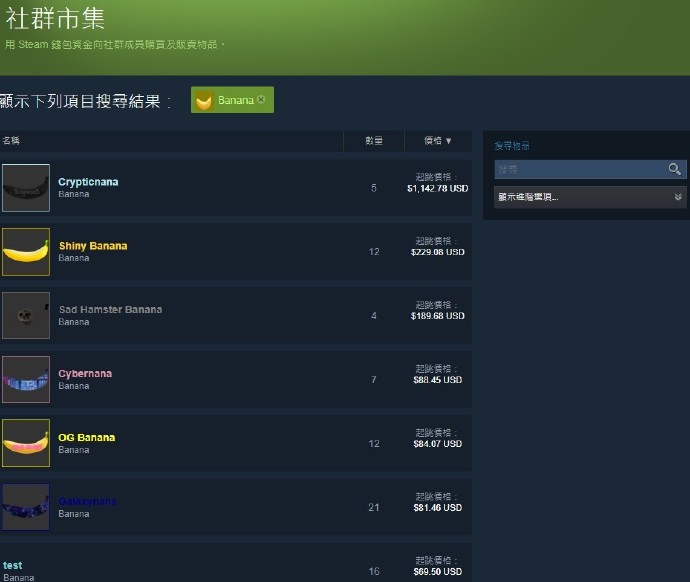Open the Crypticnana listing link

(88, 182)
